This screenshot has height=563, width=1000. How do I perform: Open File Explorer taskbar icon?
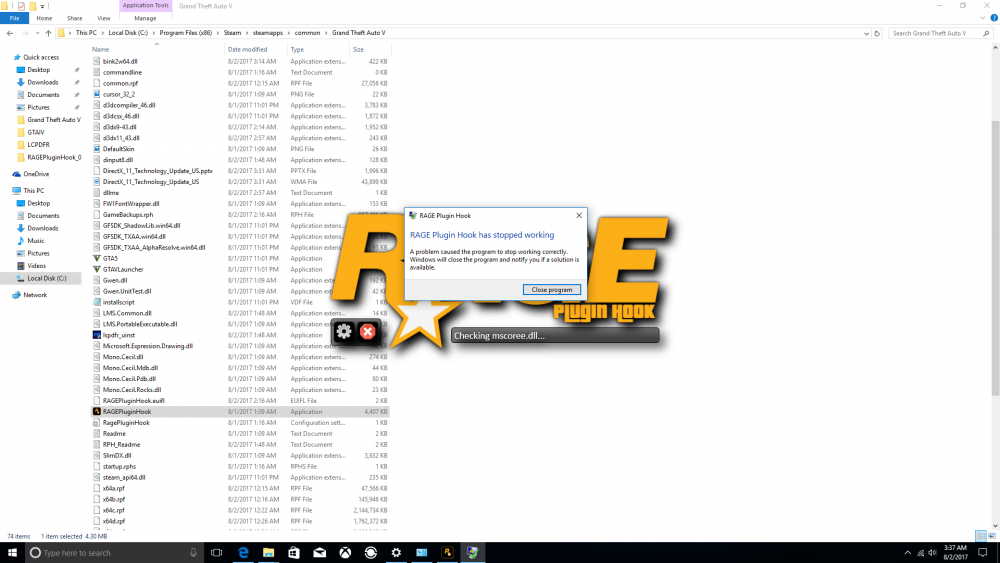pos(268,552)
